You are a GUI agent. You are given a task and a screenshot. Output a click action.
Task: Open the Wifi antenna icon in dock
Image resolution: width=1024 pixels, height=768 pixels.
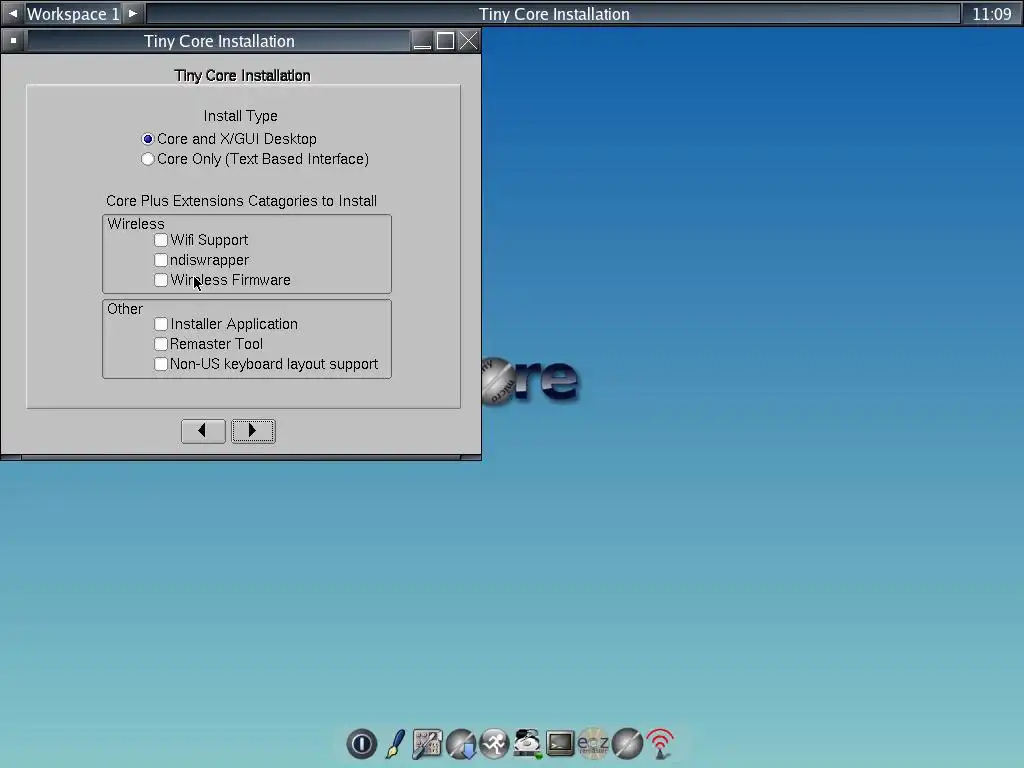pos(660,744)
